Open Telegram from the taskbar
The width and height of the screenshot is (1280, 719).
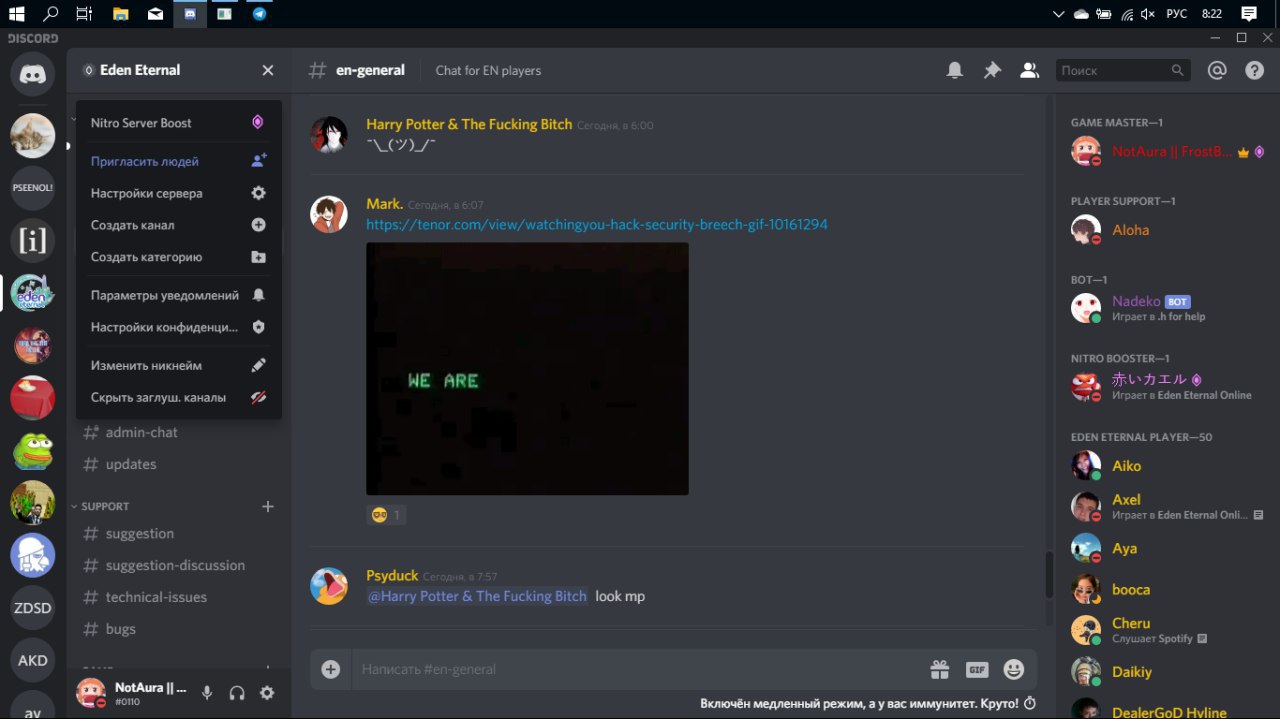click(x=260, y=14)
